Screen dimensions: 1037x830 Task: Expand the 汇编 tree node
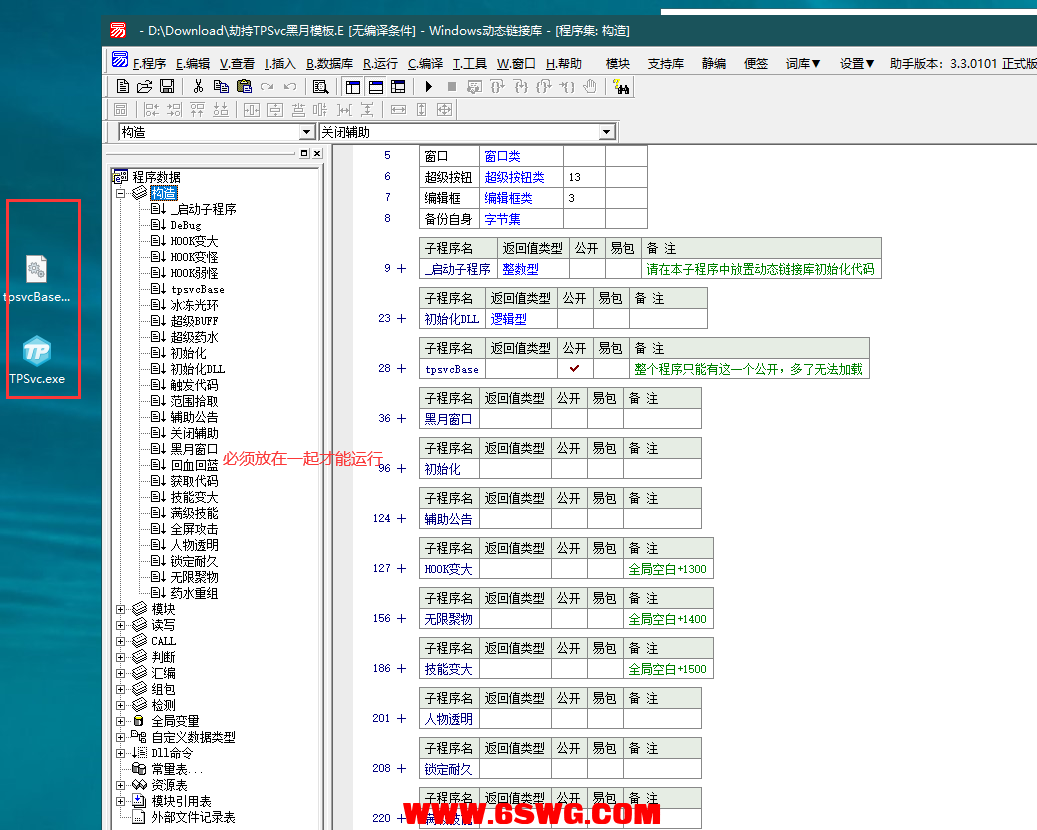click(x=120, y=673)
